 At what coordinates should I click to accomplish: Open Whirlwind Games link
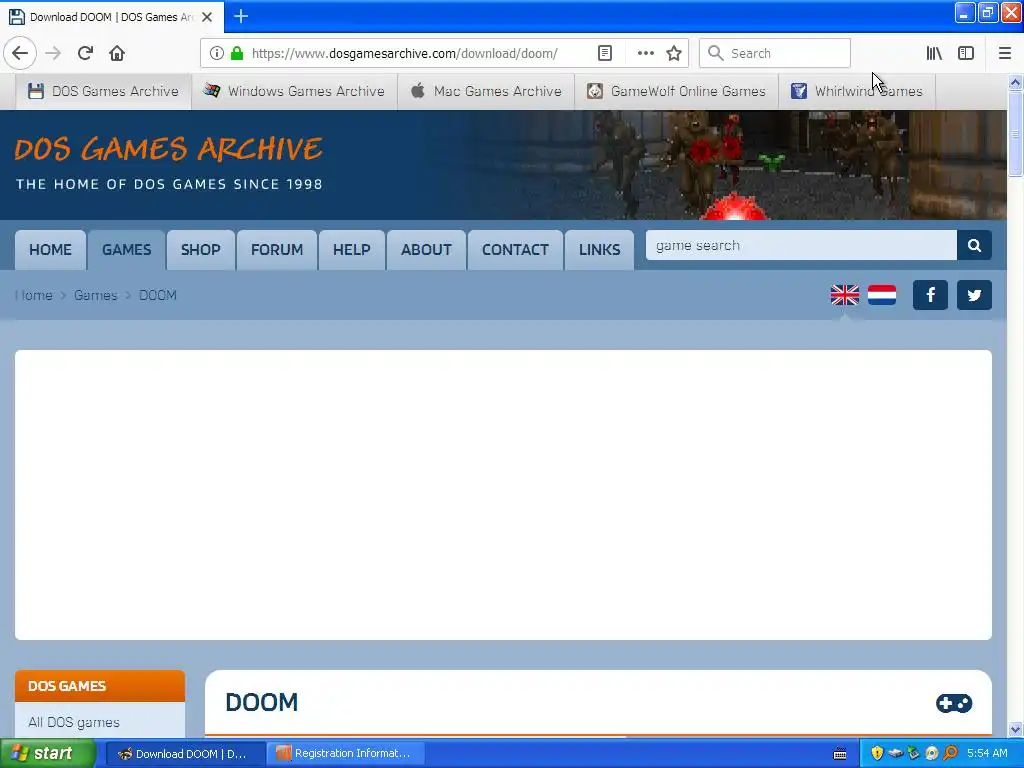pos(856,91)
